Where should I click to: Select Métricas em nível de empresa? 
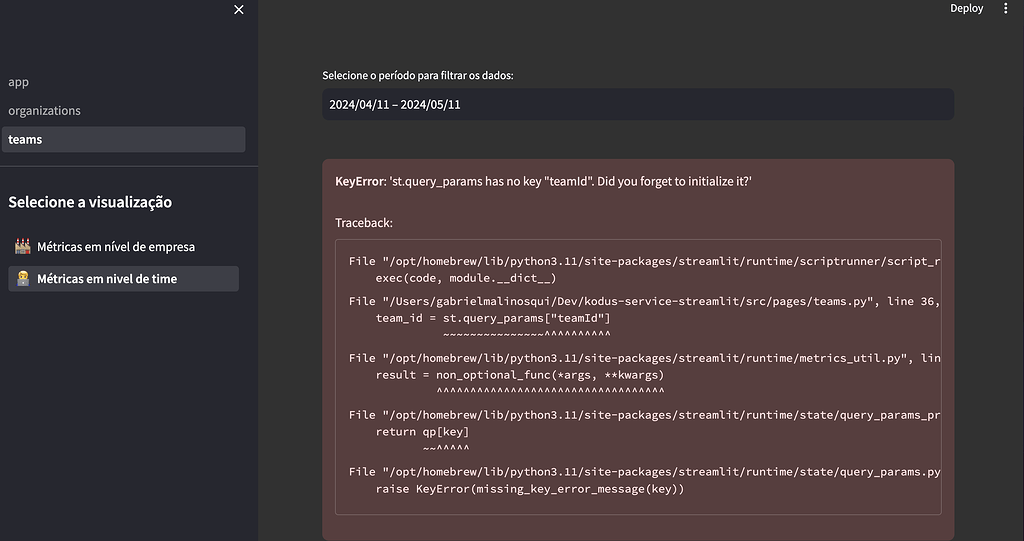tap(115, 246)
